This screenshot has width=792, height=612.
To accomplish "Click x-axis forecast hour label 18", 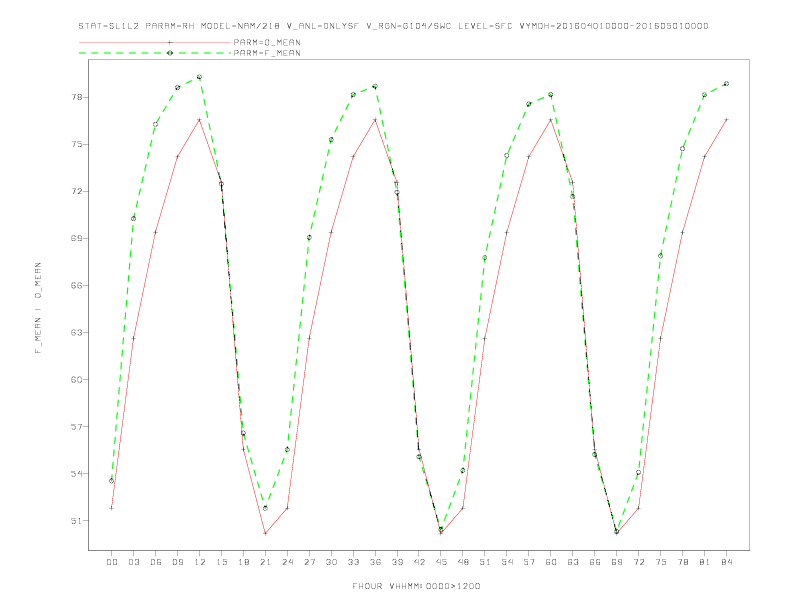I will coord(243,562).
